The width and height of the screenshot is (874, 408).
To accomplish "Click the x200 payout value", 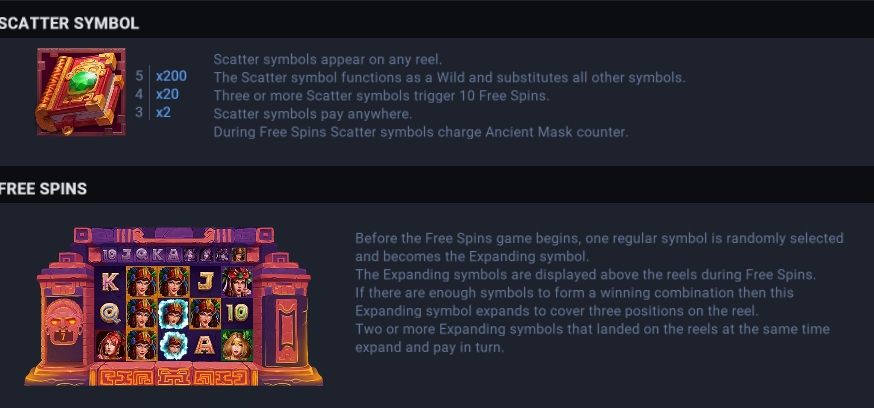I will pyautogui.click(x=171, y=76).
